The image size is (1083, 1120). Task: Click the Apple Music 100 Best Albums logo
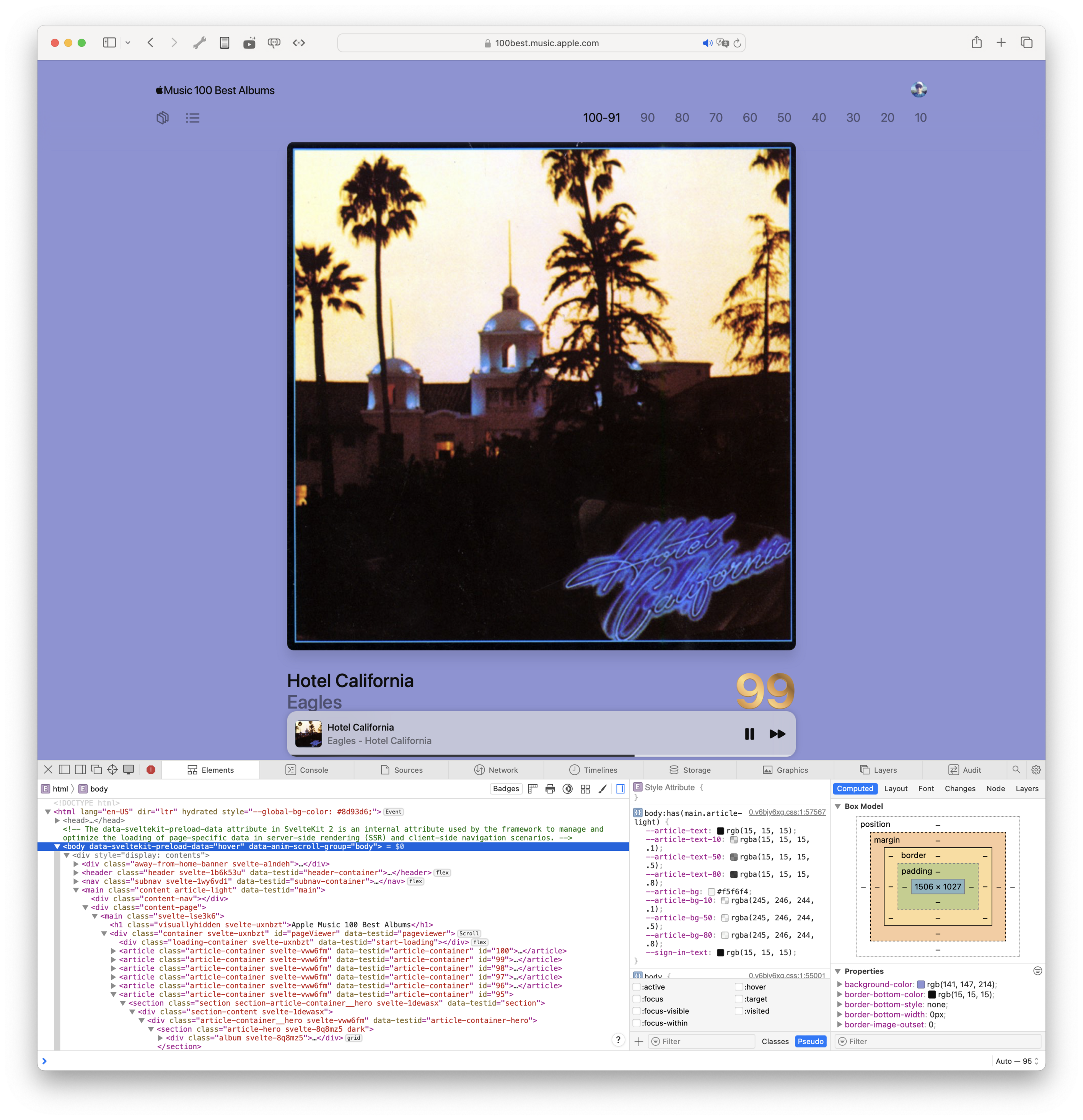point(215,90)
